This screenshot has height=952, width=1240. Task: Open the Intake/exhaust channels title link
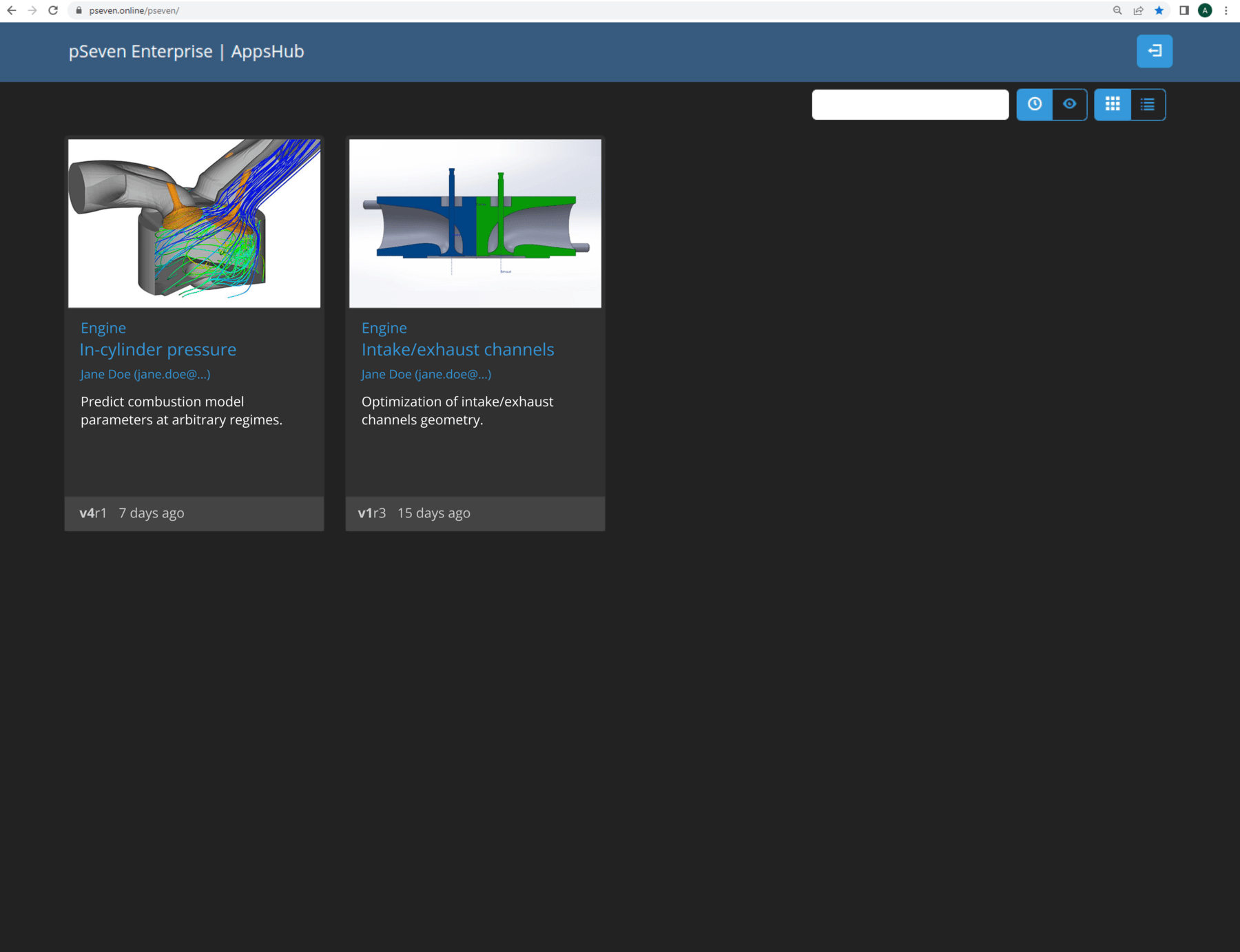click(x=457, y=349)
